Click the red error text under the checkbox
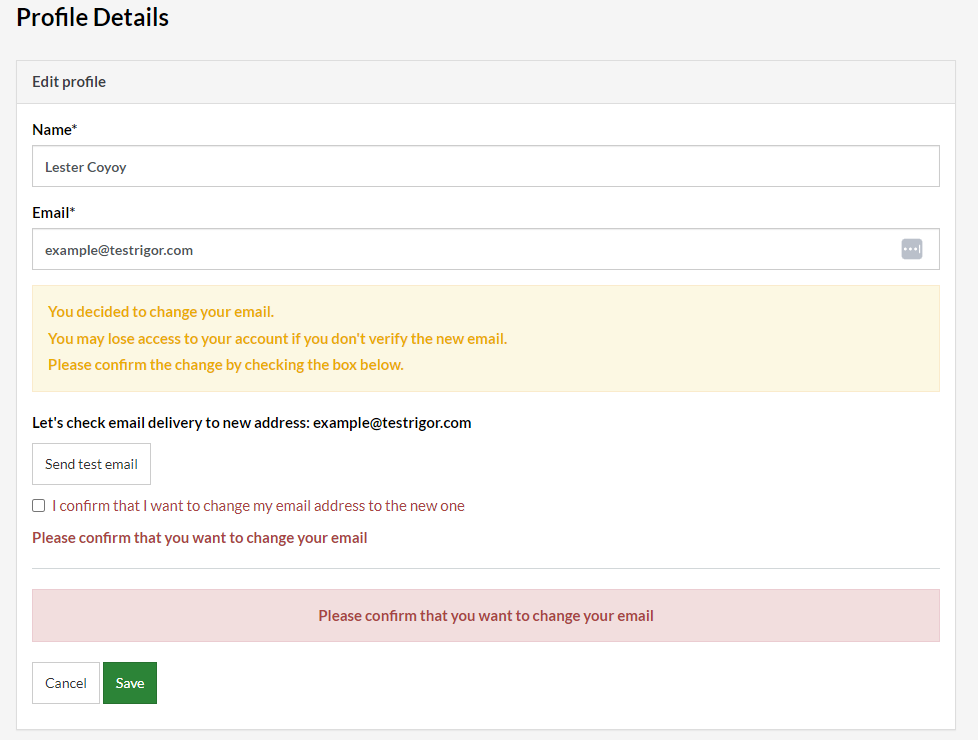Image resolution: width=978 pixels, height=740 pixels. pyautogui.click(x=199, y=538)
